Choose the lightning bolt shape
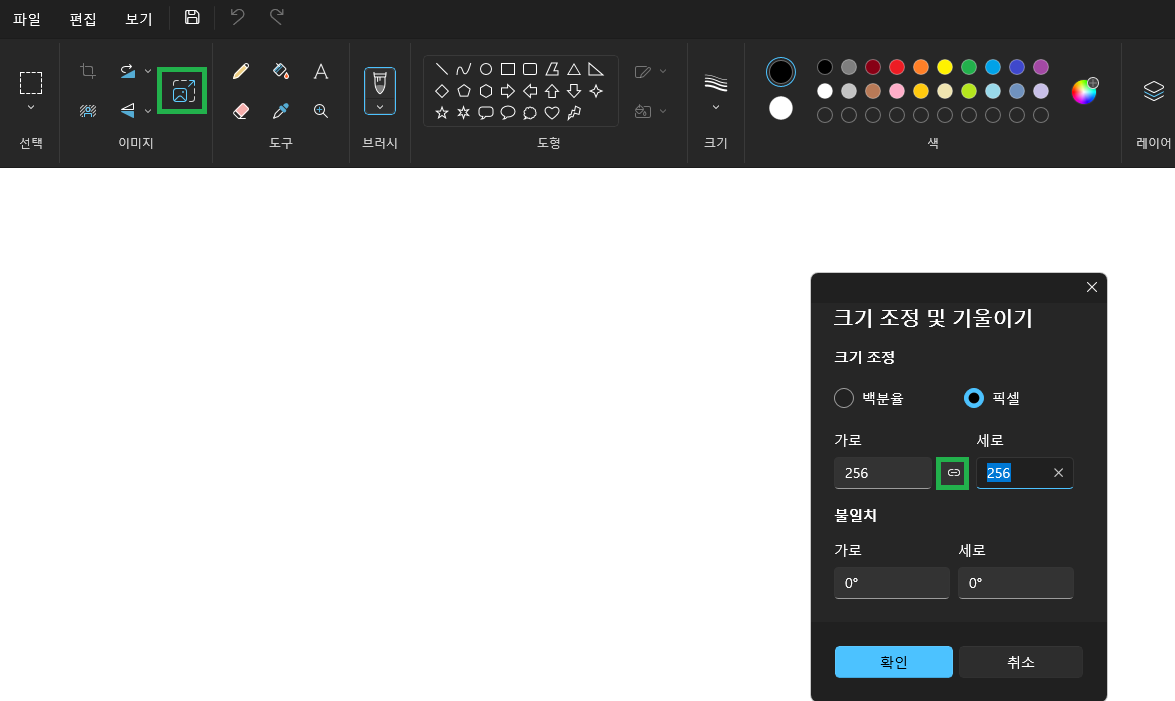Image resolution: width=1175 pixels, height=701 pixels. click(574, 112)
